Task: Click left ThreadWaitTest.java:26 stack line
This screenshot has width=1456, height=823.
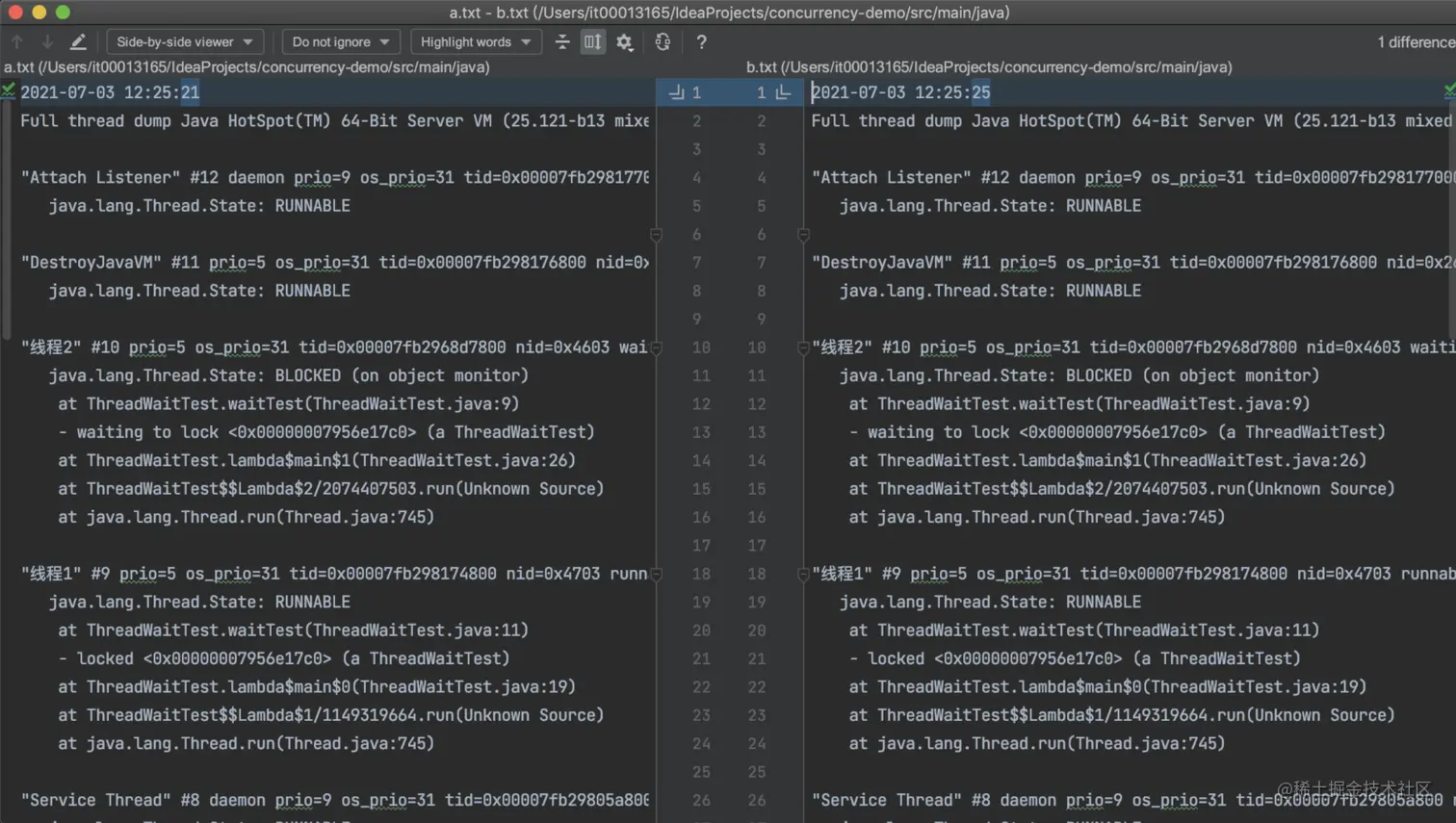Action: [317, 460]
